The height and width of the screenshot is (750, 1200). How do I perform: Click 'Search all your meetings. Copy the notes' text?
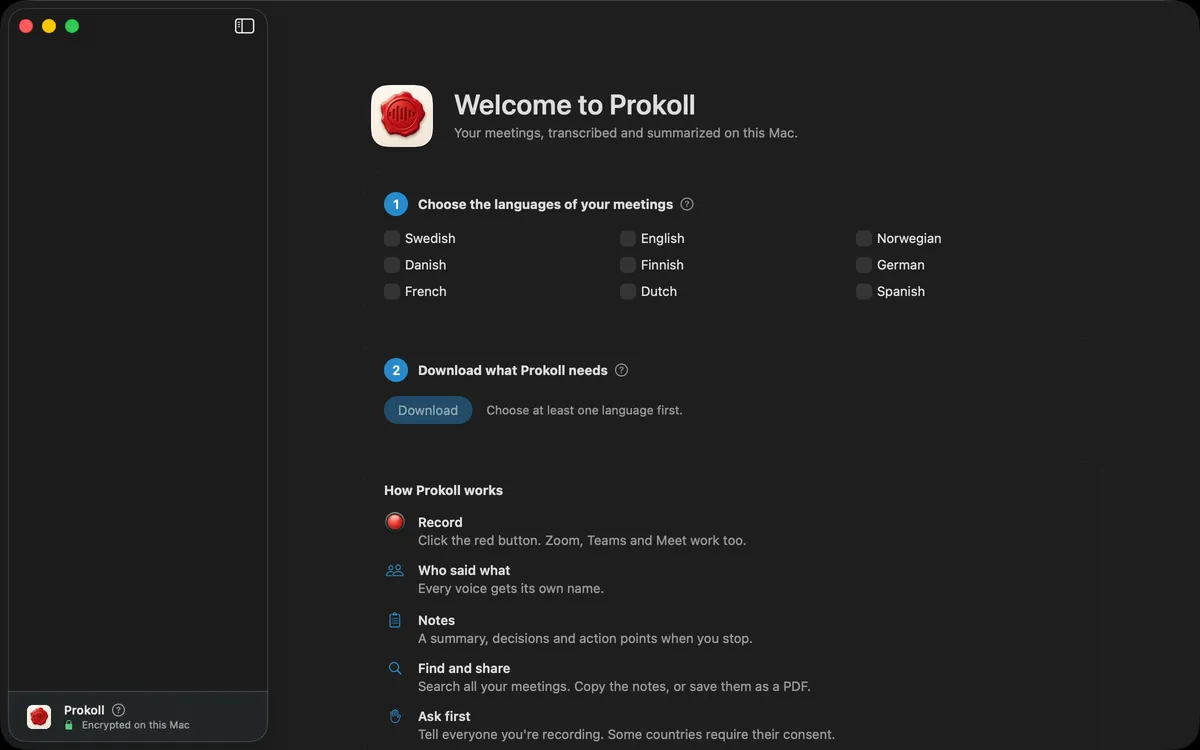pos(614,686)
